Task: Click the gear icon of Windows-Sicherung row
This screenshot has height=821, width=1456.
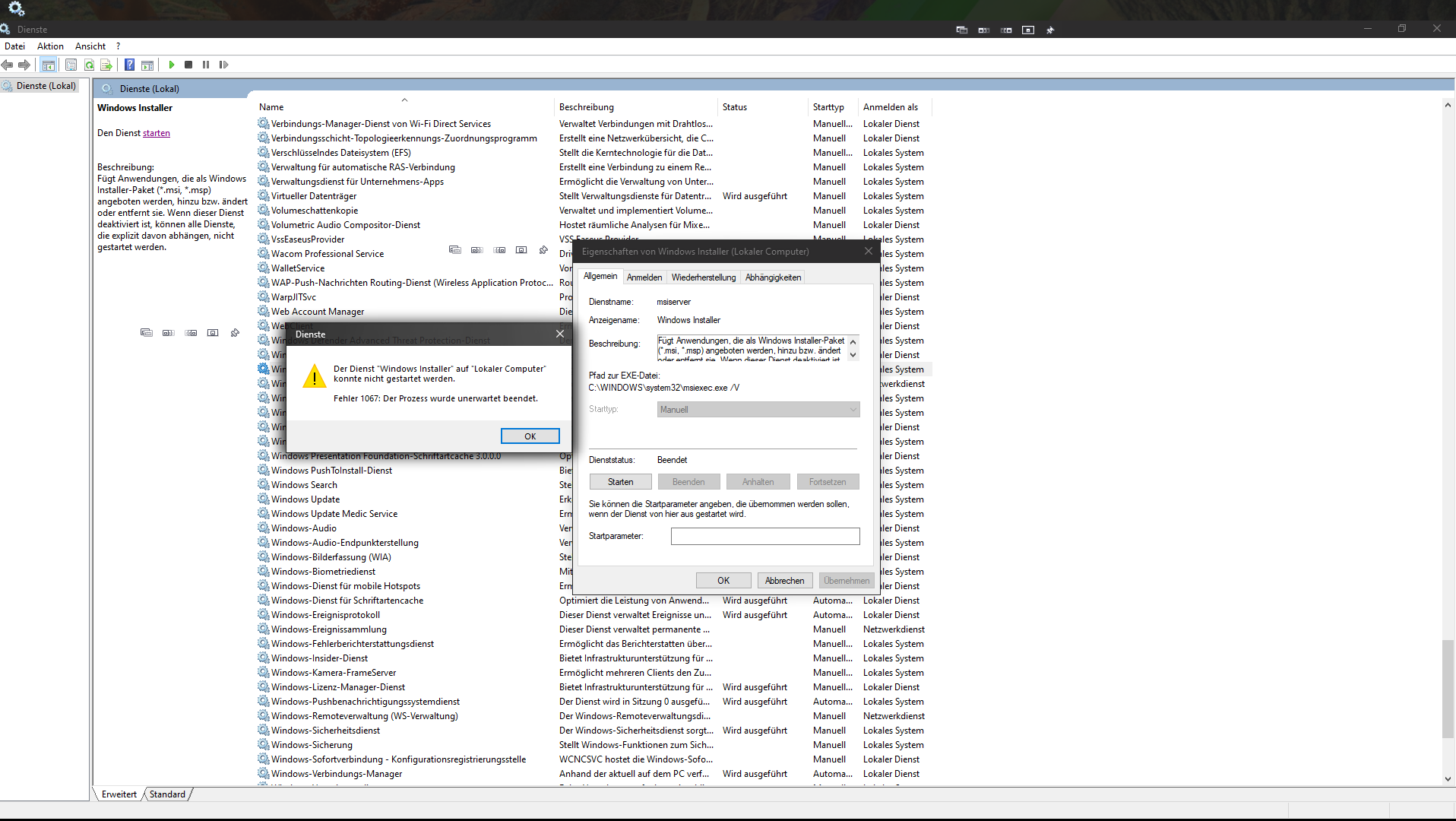Action: [264, 744]
